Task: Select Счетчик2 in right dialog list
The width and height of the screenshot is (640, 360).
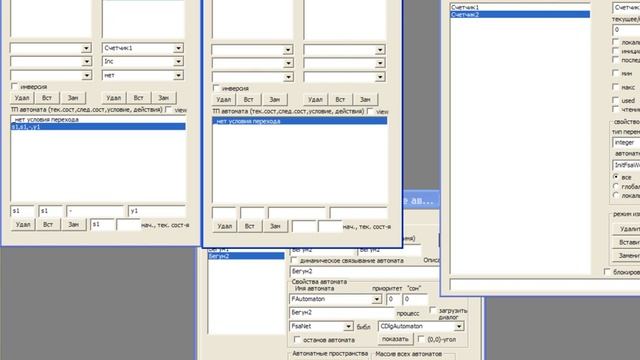Action: pyautogui.click(x=520, y=15)
